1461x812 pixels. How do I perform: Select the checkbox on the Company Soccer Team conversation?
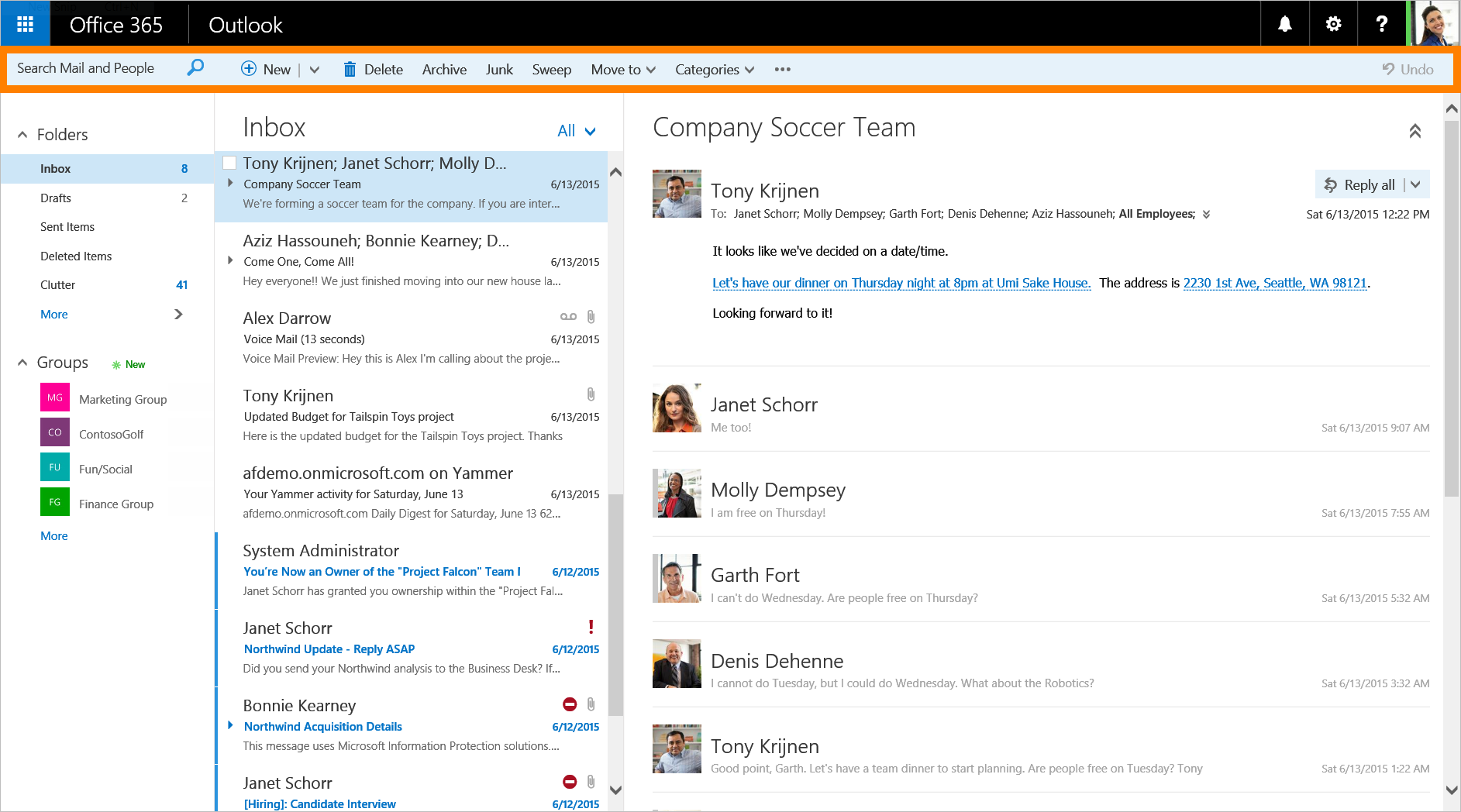tap(229, 162)
